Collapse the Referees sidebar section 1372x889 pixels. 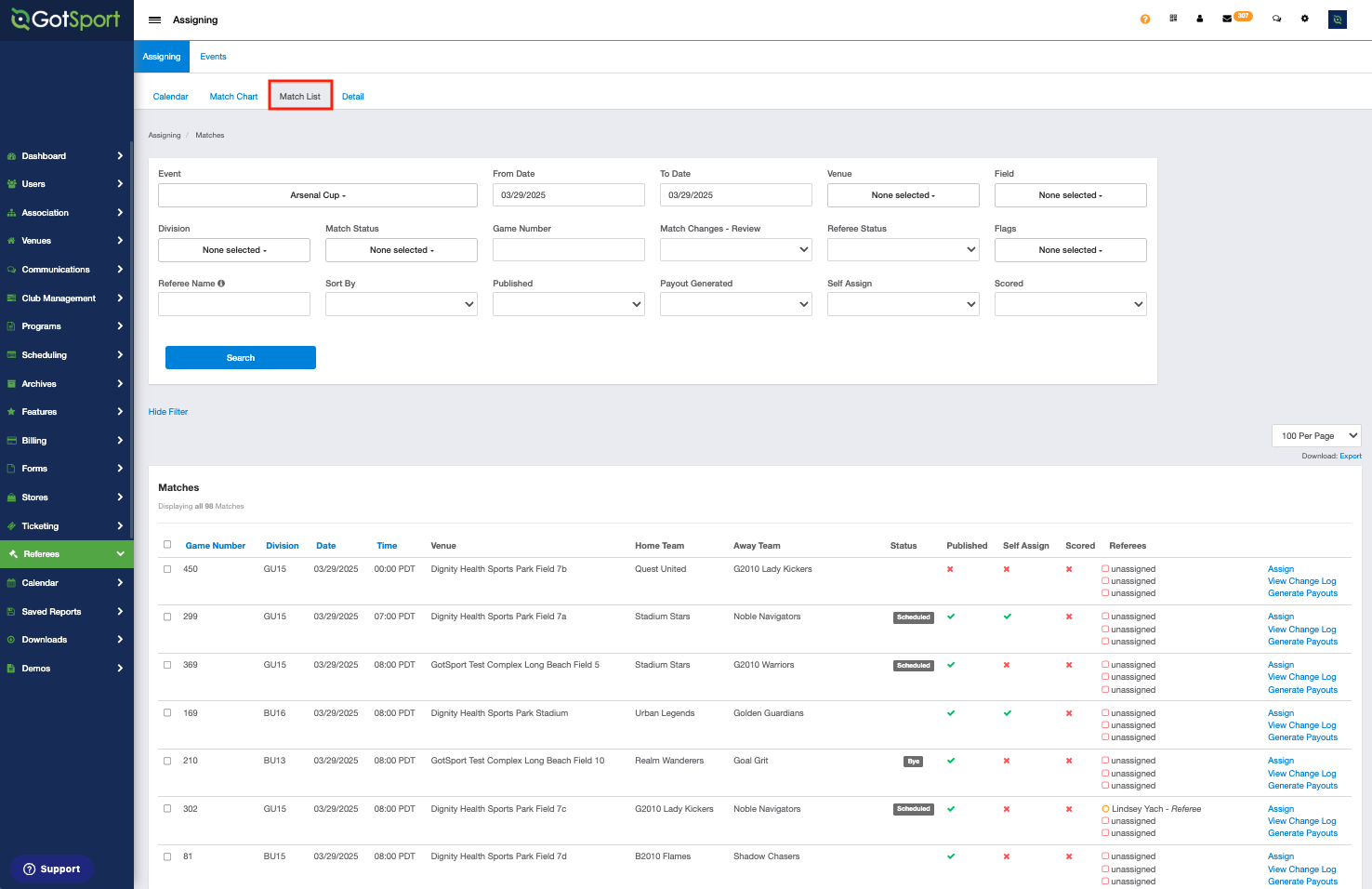(x=67, y=554)
